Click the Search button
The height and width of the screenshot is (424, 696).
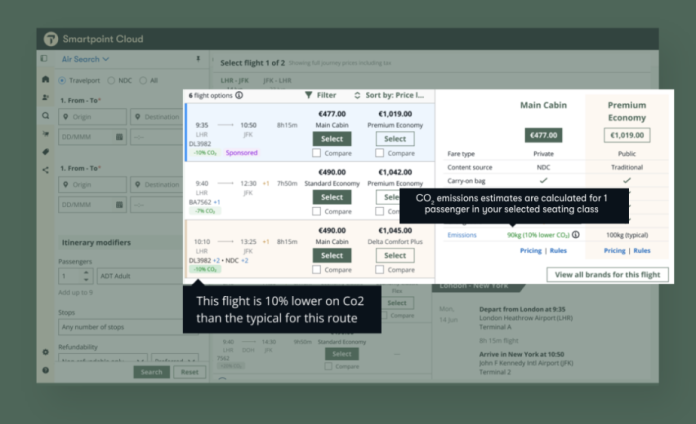click(152, 372)
